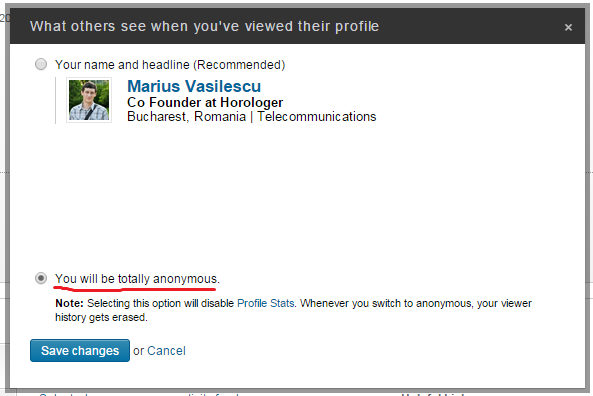This screenshot has height=396, width=593.
Task: Click the red underline beneath anonymous option
Action: click(135, 289)
